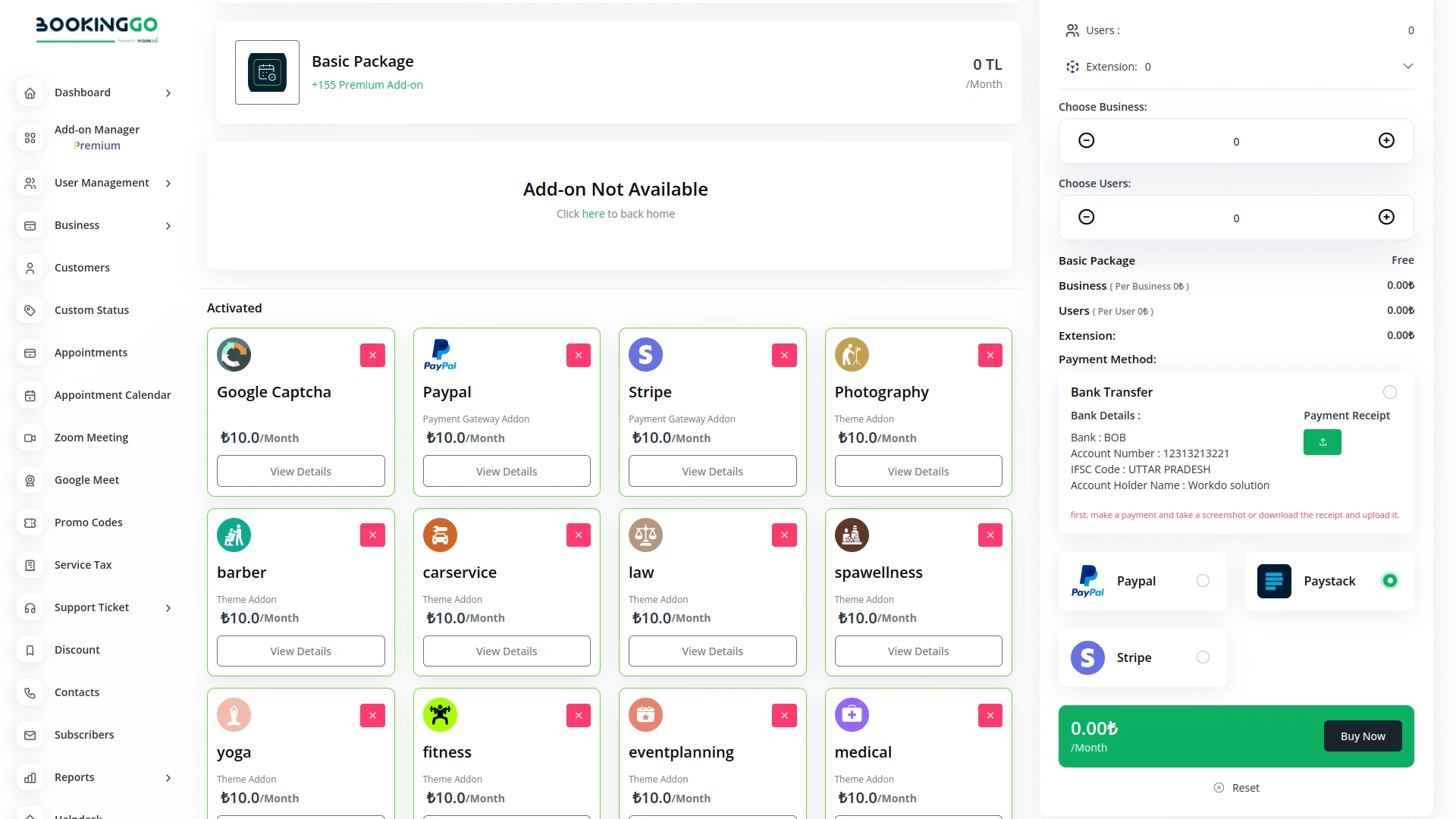Increase Choose Business count with plus stepper

click(1386, 140)
